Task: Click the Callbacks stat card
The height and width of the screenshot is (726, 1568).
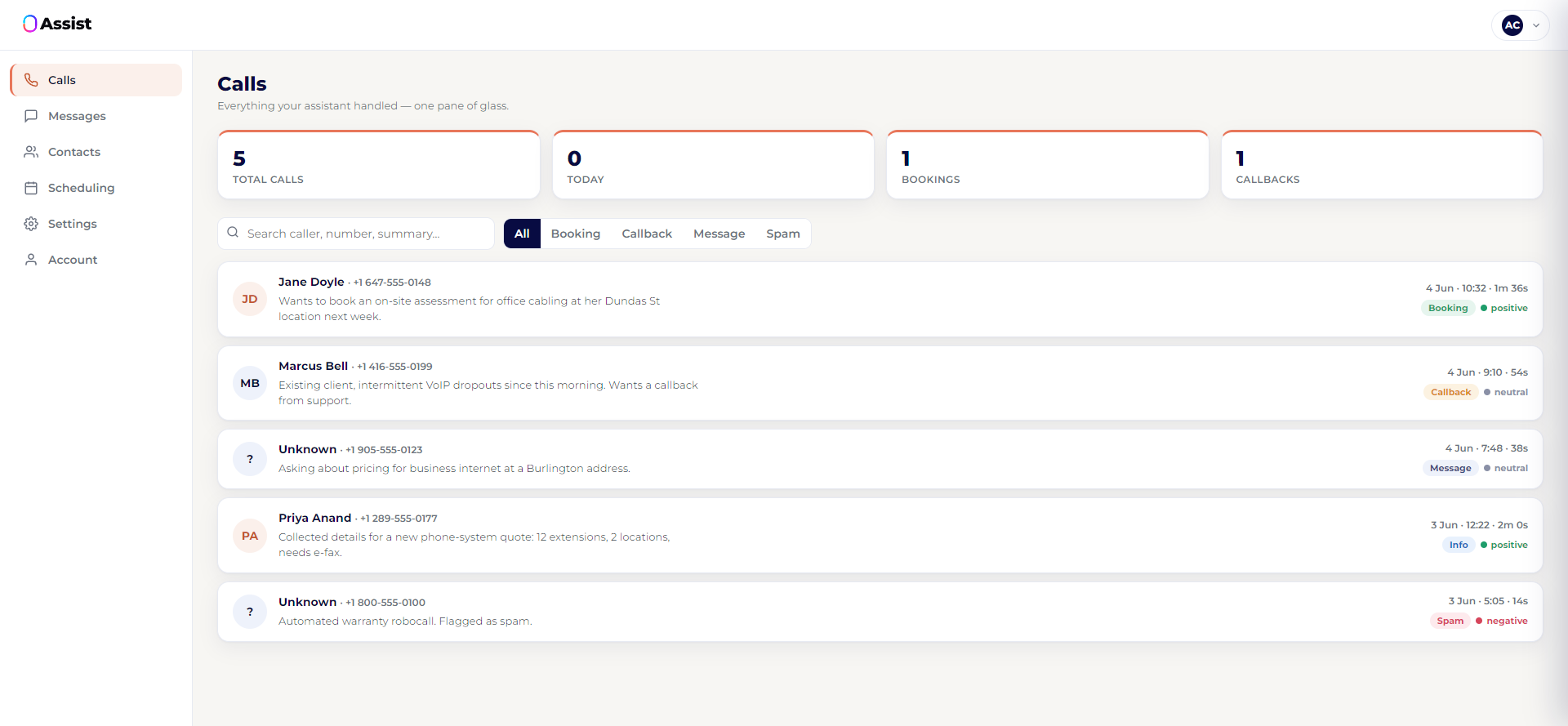Action: [1382, 164]
